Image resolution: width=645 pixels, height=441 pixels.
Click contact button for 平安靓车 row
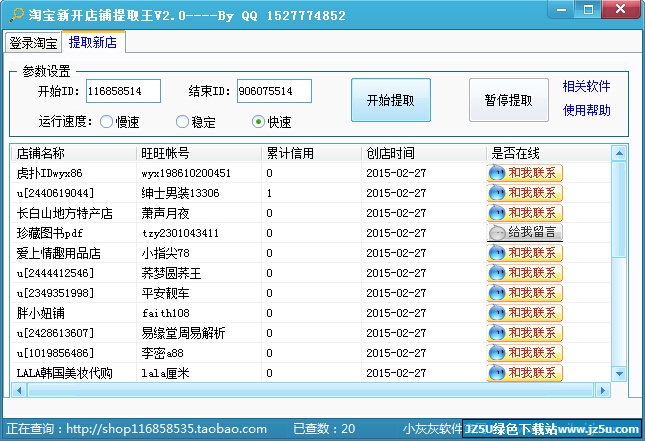[524, 293]
